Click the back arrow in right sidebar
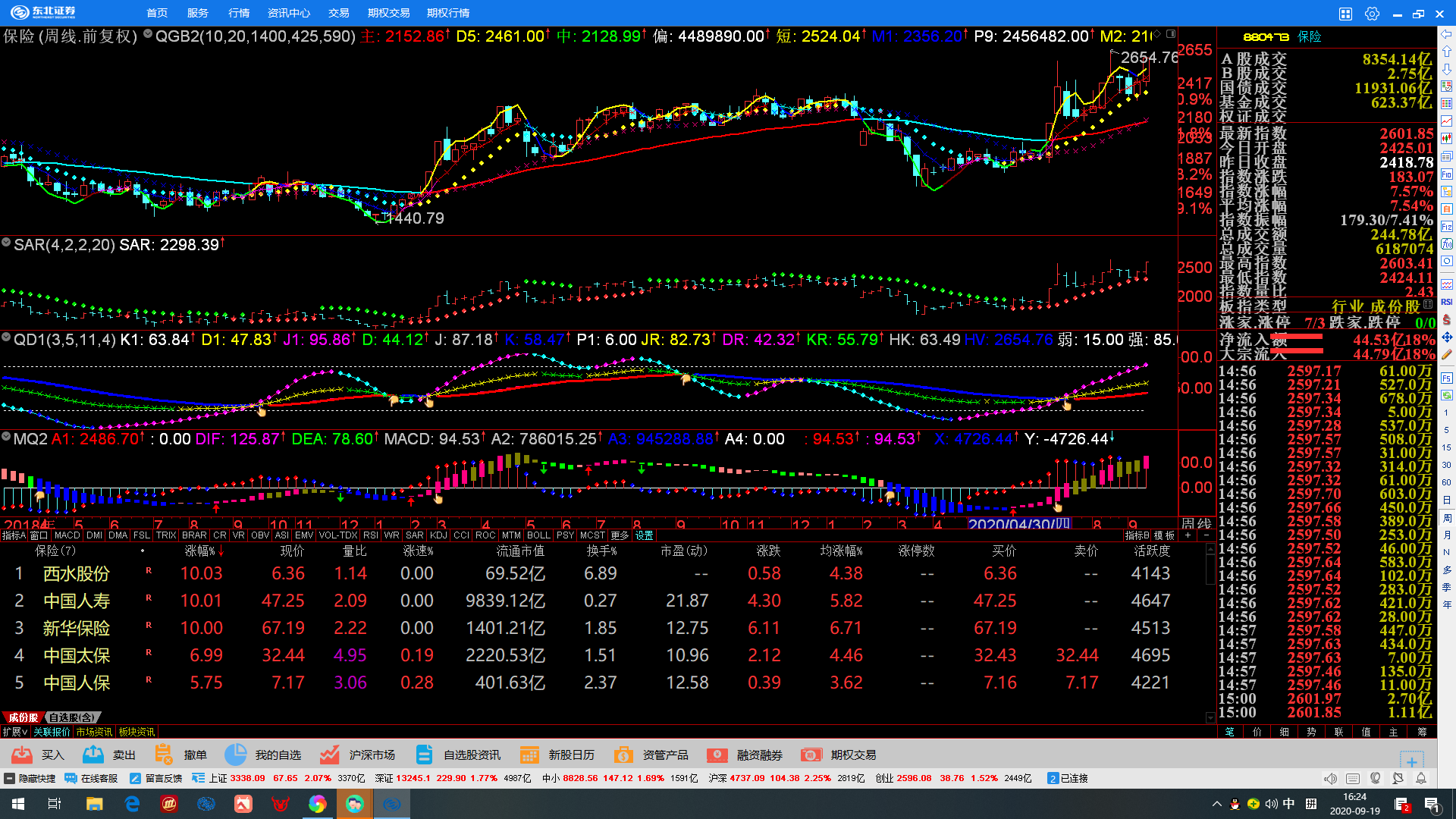Image resolution: width=1456 pixels, height=819 pixels. [1447, 35]
